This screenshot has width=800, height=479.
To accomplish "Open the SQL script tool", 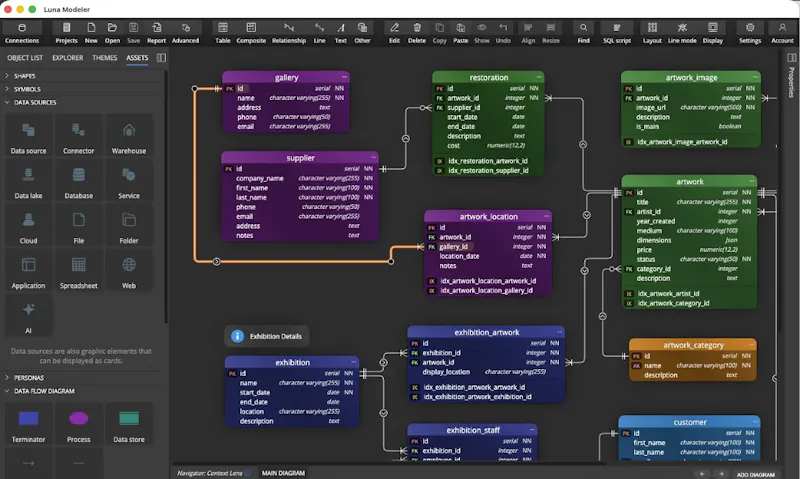I will [617, 33].
